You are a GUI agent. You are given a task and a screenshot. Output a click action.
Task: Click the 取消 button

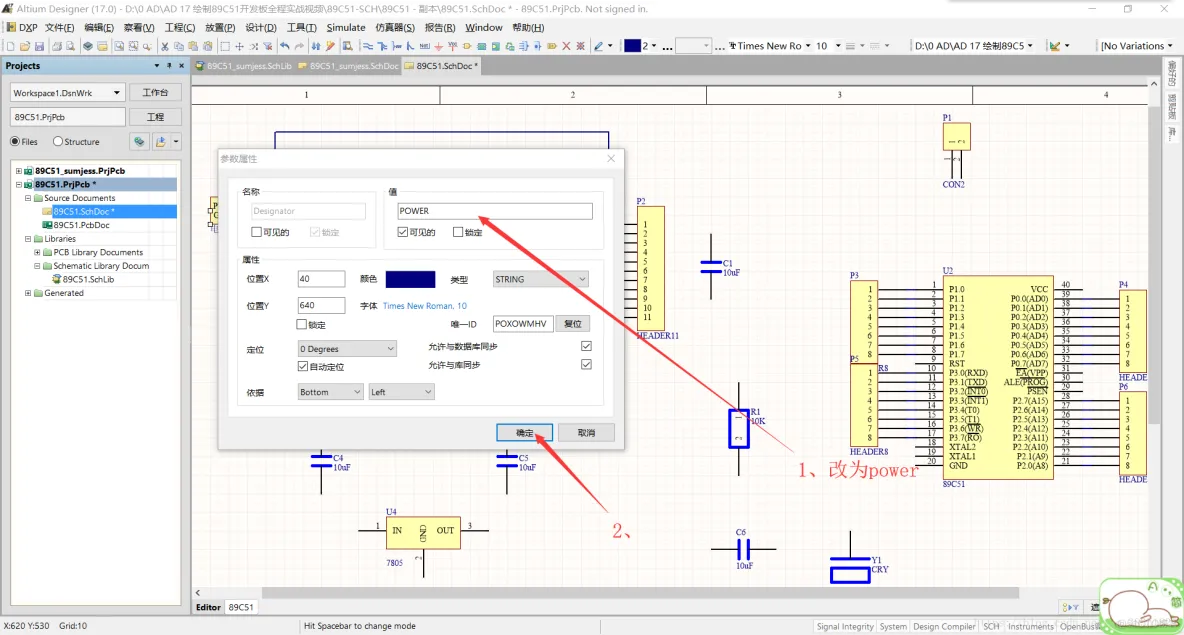tap(586, 433)
